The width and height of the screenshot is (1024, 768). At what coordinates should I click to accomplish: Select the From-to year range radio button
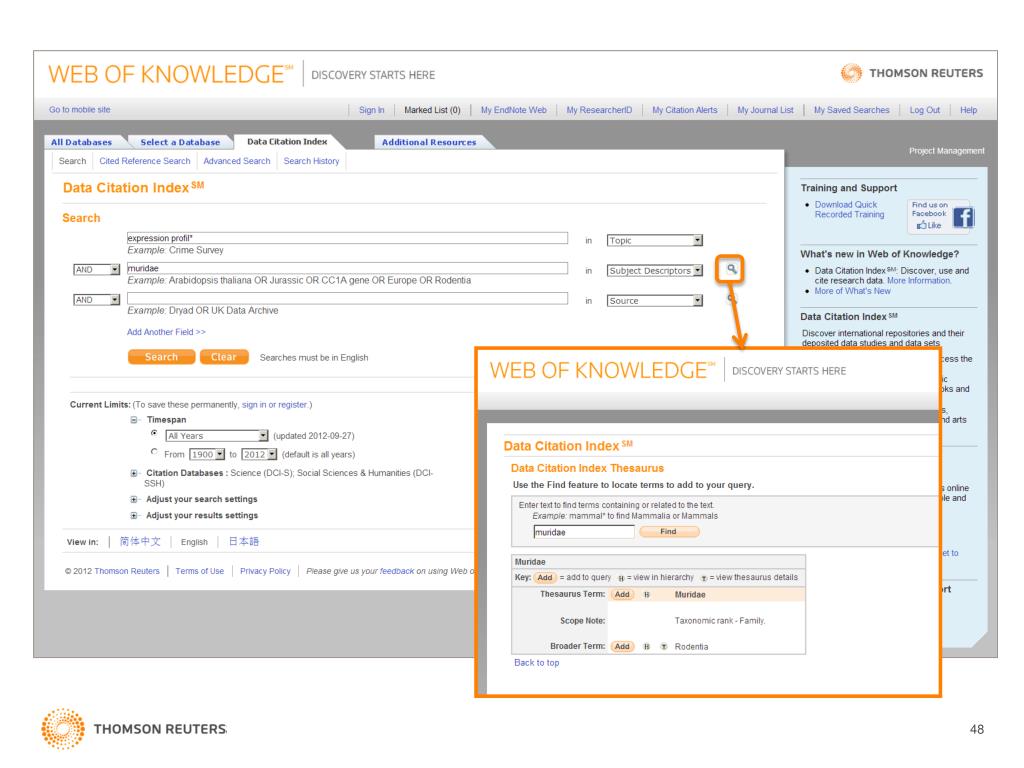tap(154, 451)
